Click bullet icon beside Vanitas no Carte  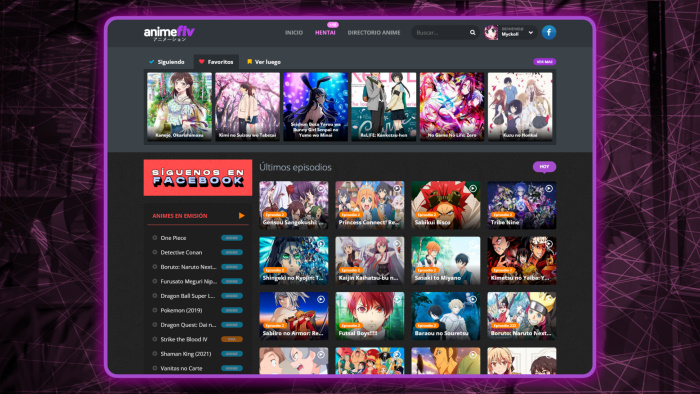(154, 368)
